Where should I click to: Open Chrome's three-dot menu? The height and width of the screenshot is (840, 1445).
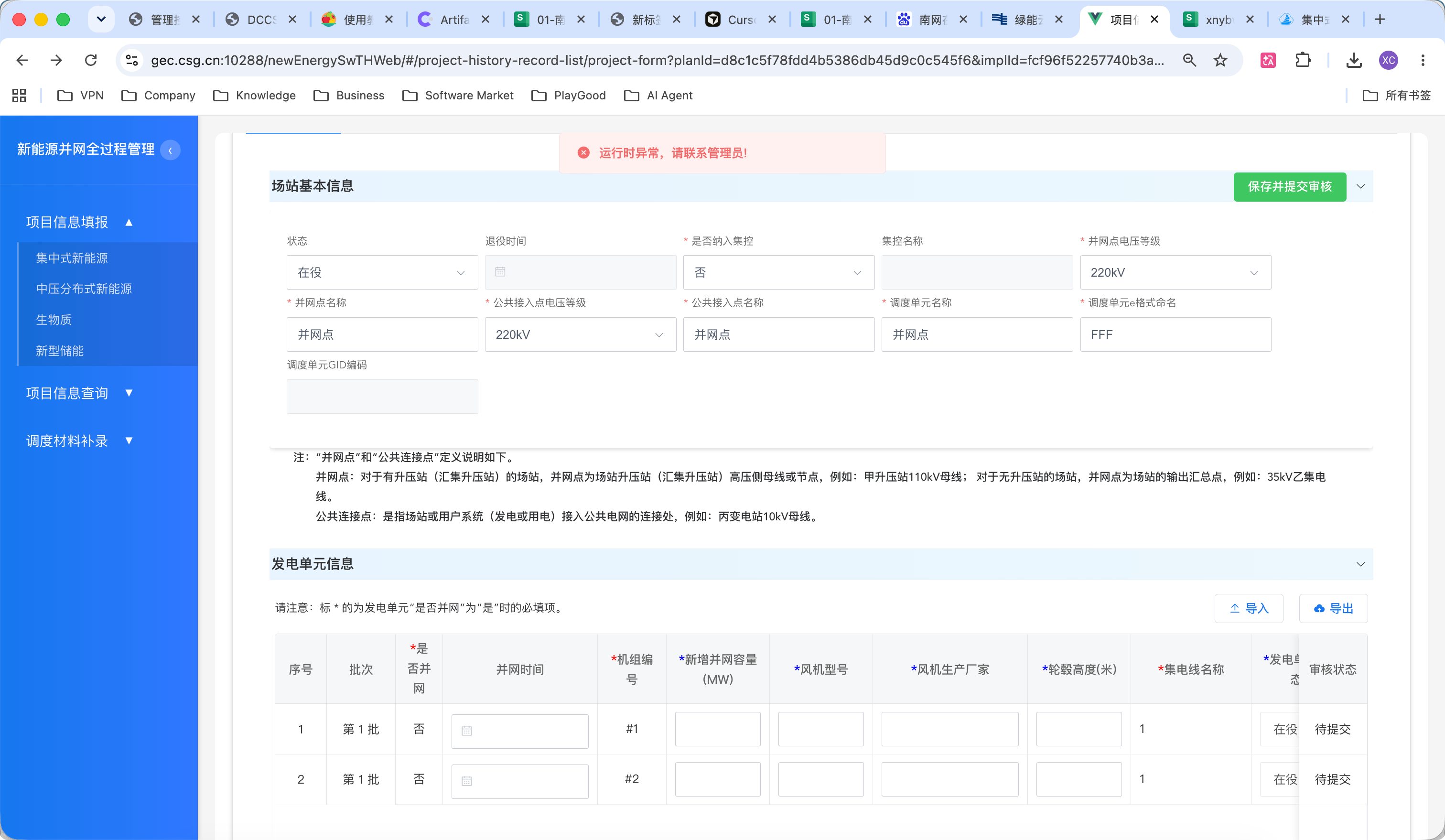pyautogui.click(x=1423, y=60)
